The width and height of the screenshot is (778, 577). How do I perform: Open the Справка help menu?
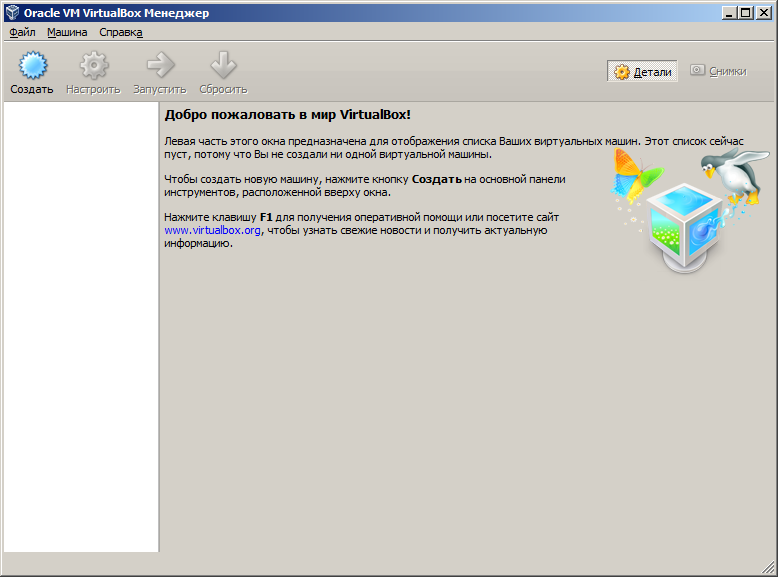click(x=121, y=32)
